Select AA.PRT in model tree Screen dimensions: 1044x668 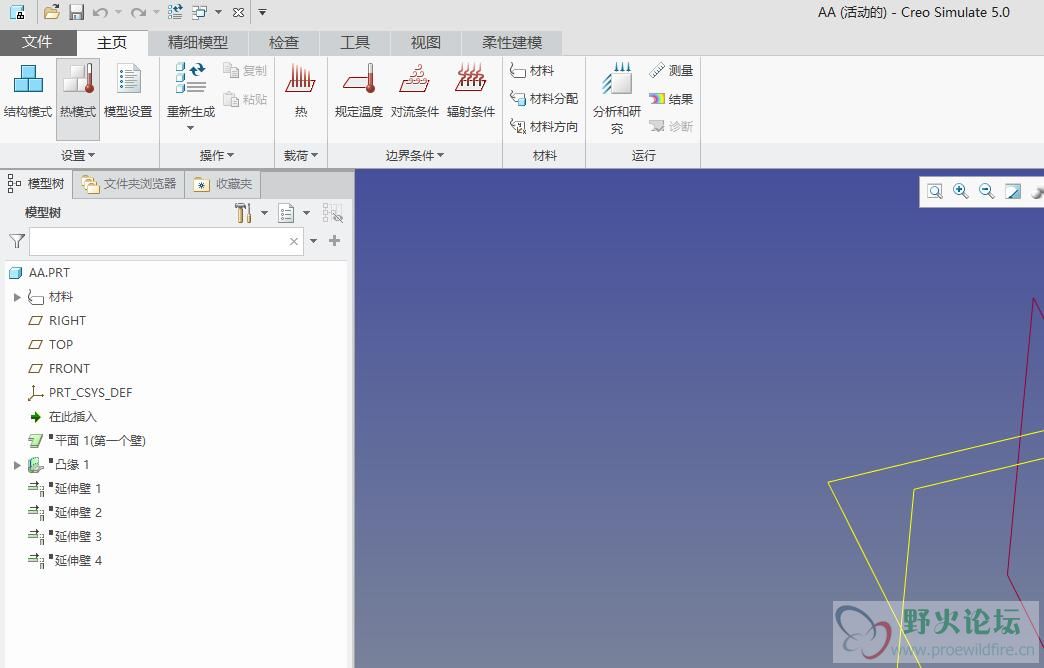[40, 272]
